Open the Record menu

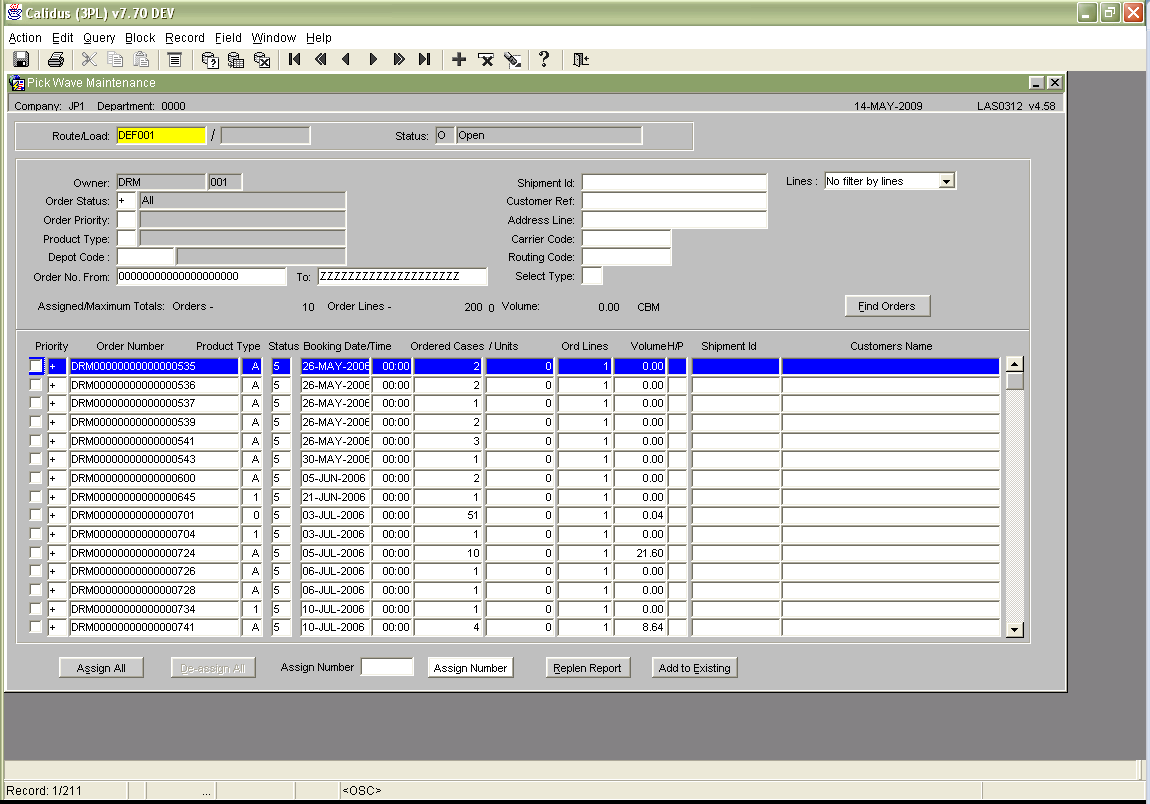[185, 37]
